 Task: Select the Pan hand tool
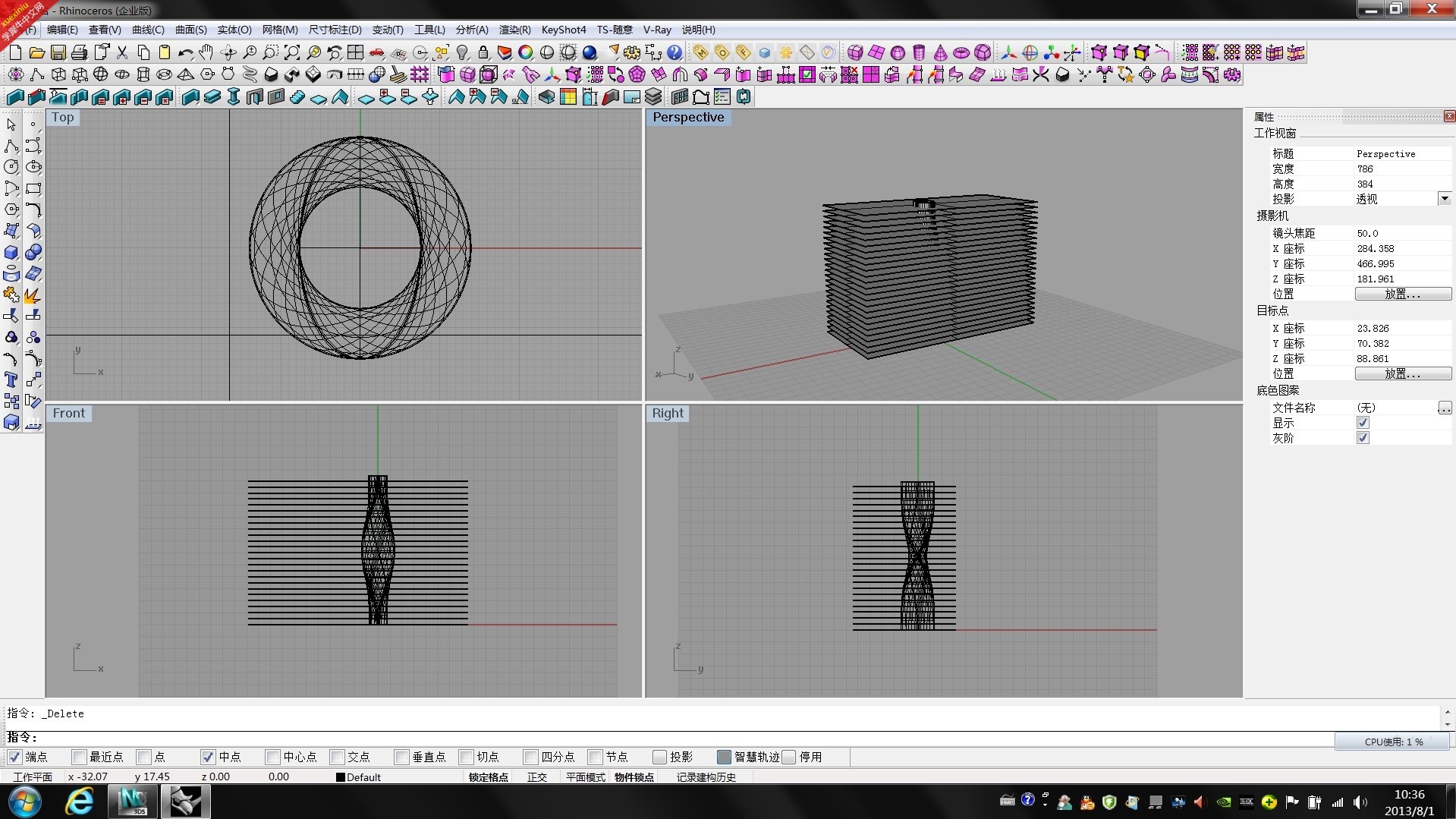[206, 52]
